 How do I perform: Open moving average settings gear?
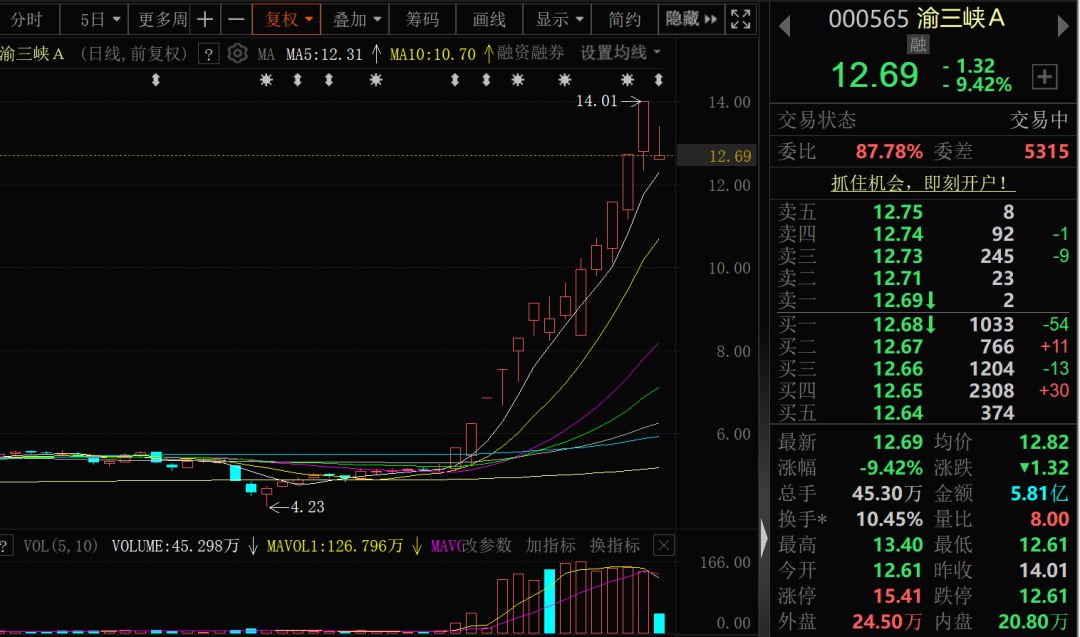(x=237, y=53)
